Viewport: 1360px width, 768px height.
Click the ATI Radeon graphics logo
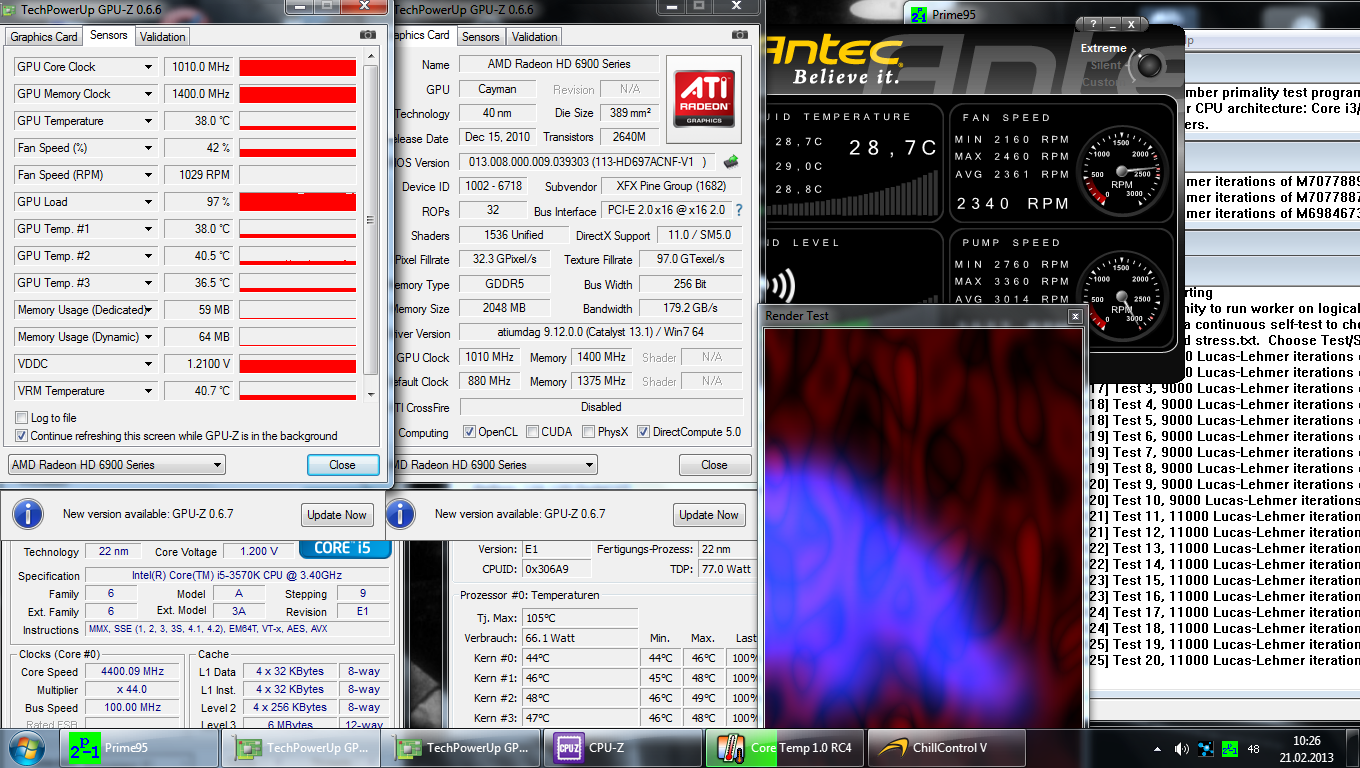pyautogui.click(x=706, y=98)
